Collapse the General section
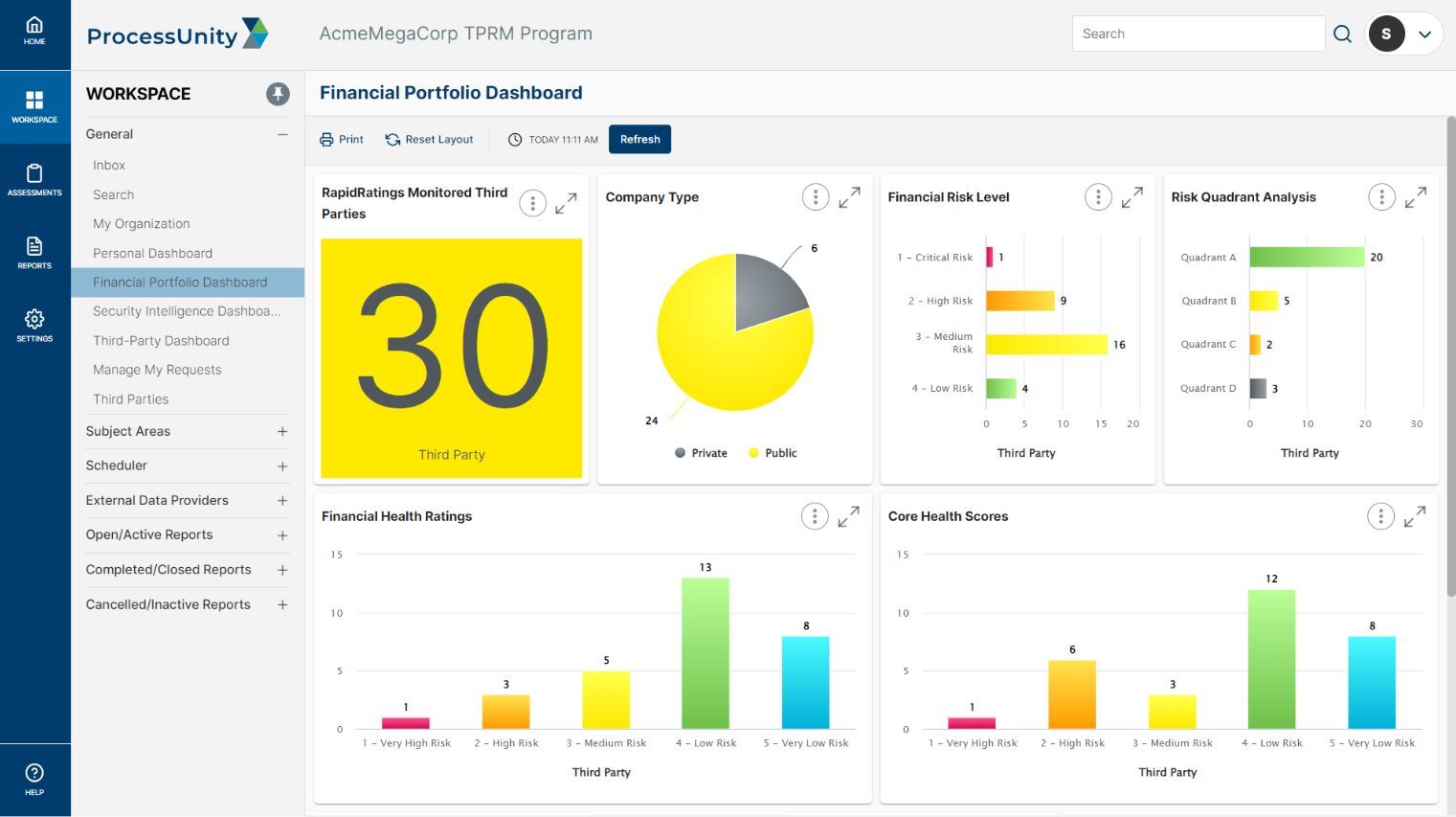This screenshot has height=817, width=1456. click(282, 135)
